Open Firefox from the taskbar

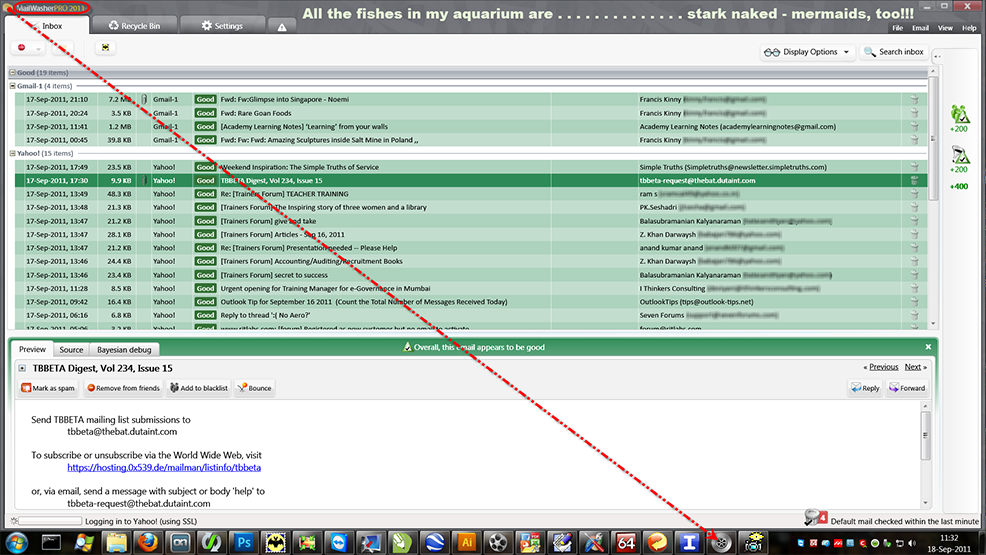pyautogui.click(x=148, y=542)
